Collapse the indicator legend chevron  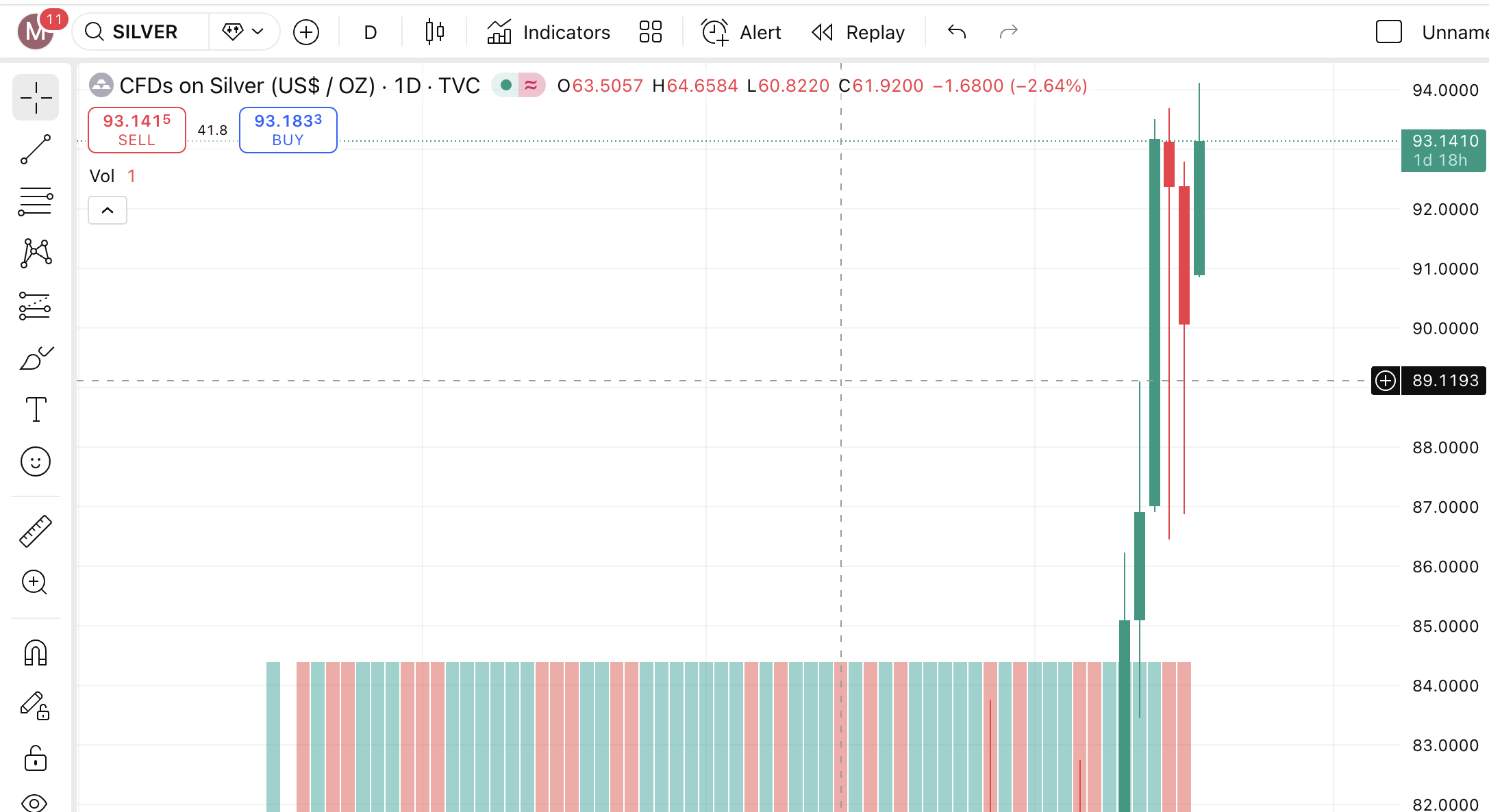pyautogui.click(x=108, y=210)
